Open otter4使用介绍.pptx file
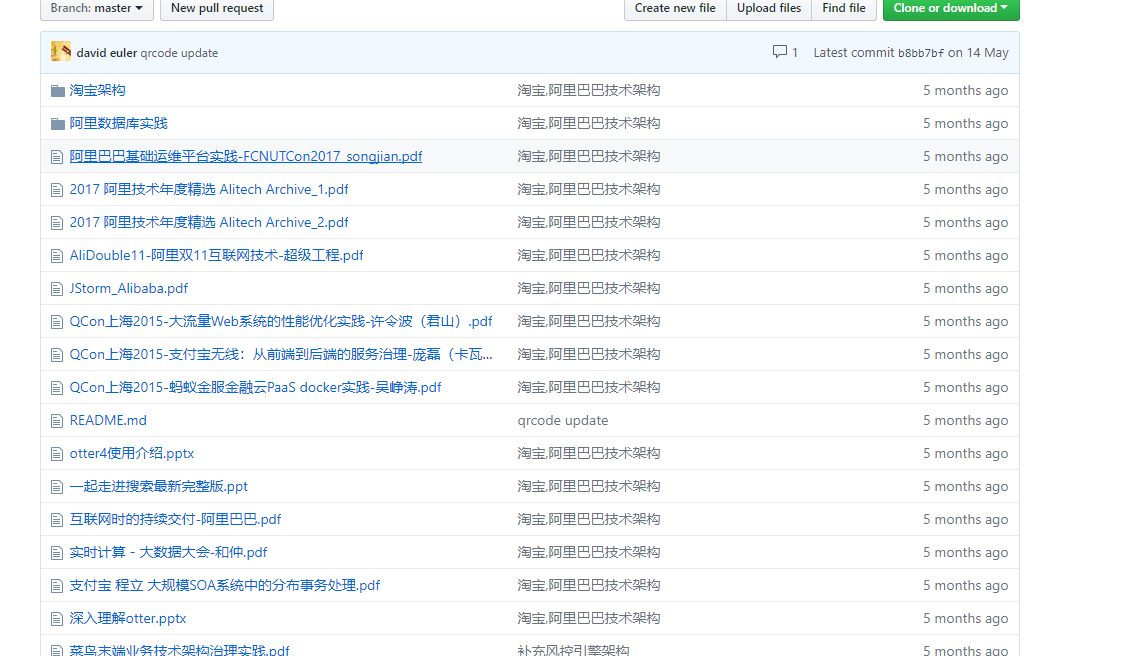This screenshot has height=656, width=1122. [x=132, y=453]
